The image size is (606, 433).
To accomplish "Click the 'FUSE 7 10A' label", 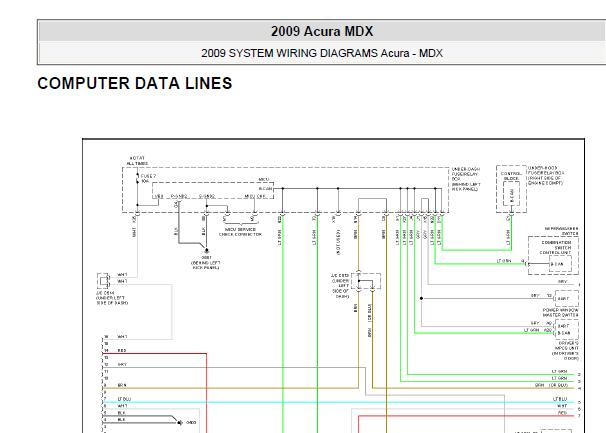I will pos(148,178).
